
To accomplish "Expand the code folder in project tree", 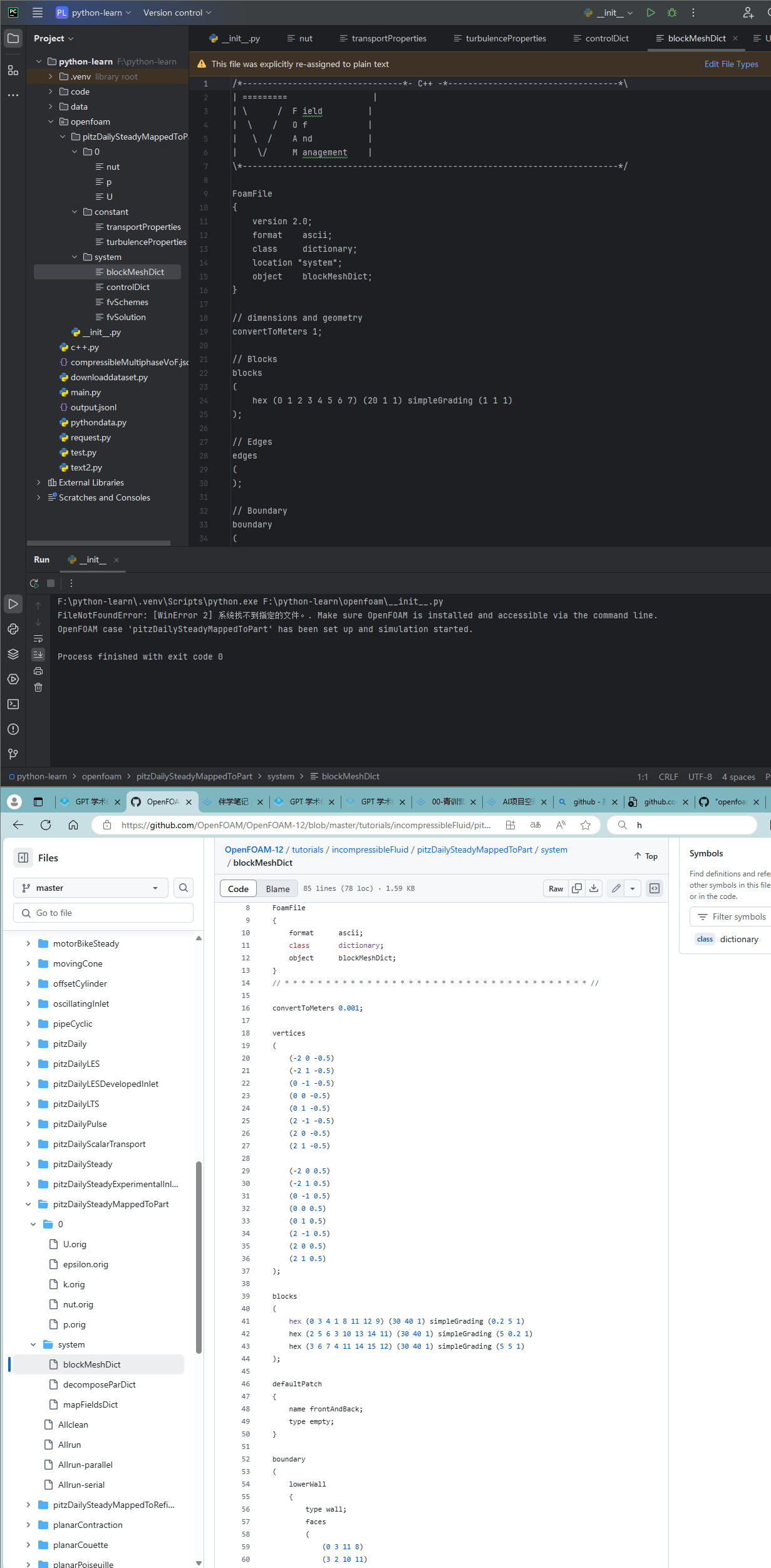I will coord(51,91).
